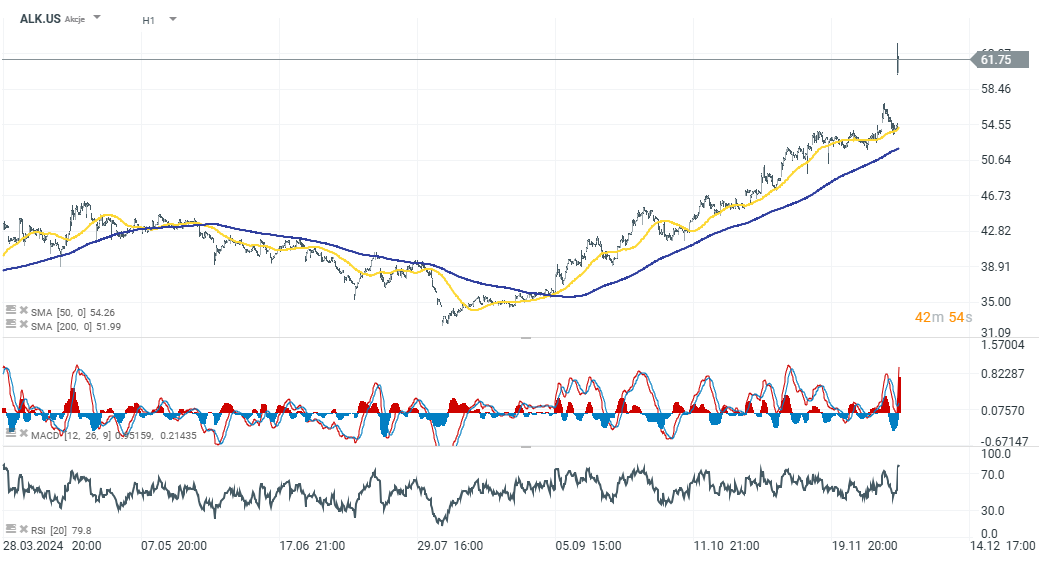Click the 07.05 20:00 time axis label
The image size is (1041, 563).
point(174,546)
